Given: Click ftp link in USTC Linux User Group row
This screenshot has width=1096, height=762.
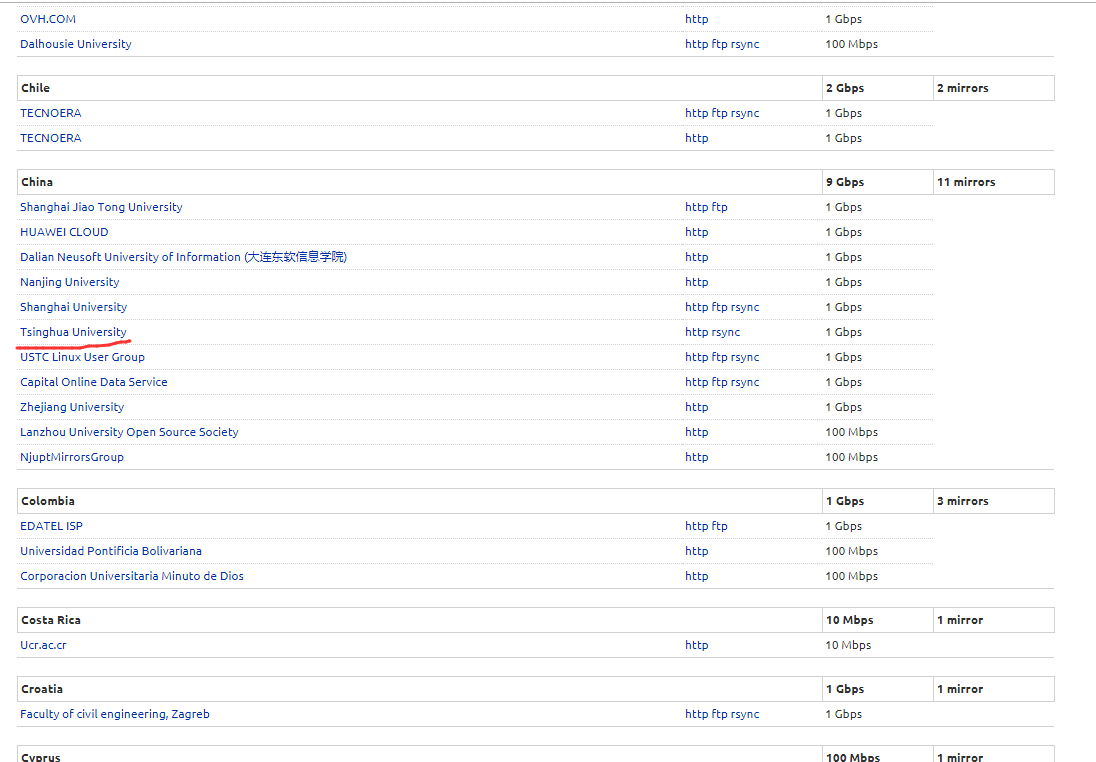Looking at the screenshot, I should pyautogui.click(x=719, y=357).
